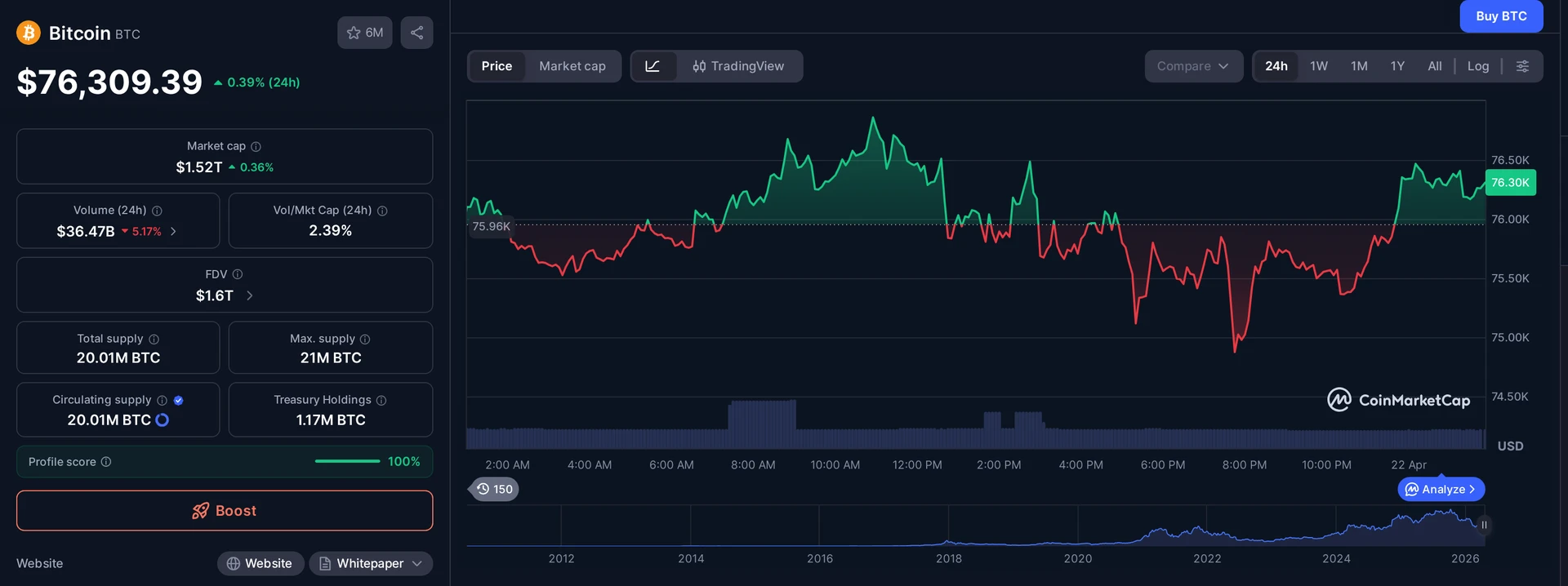Show Max. supply info icon

(x=365, y=339)
